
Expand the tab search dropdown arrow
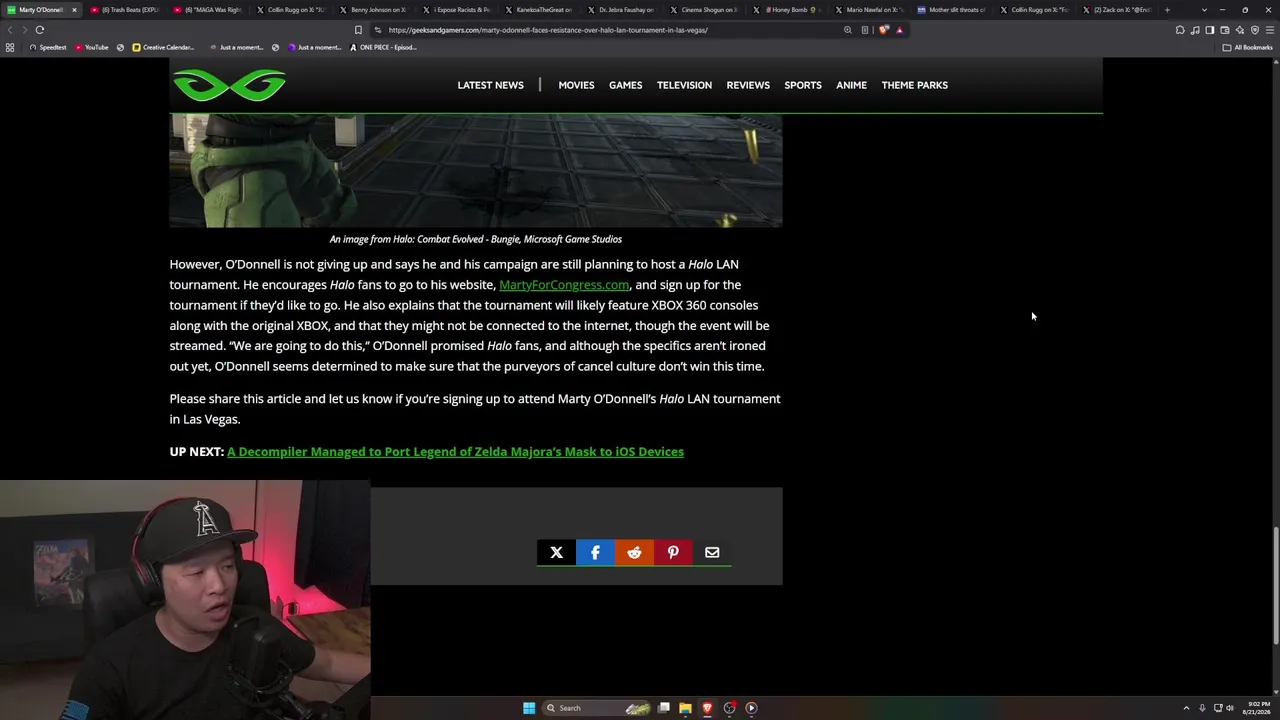point(1204,10)
